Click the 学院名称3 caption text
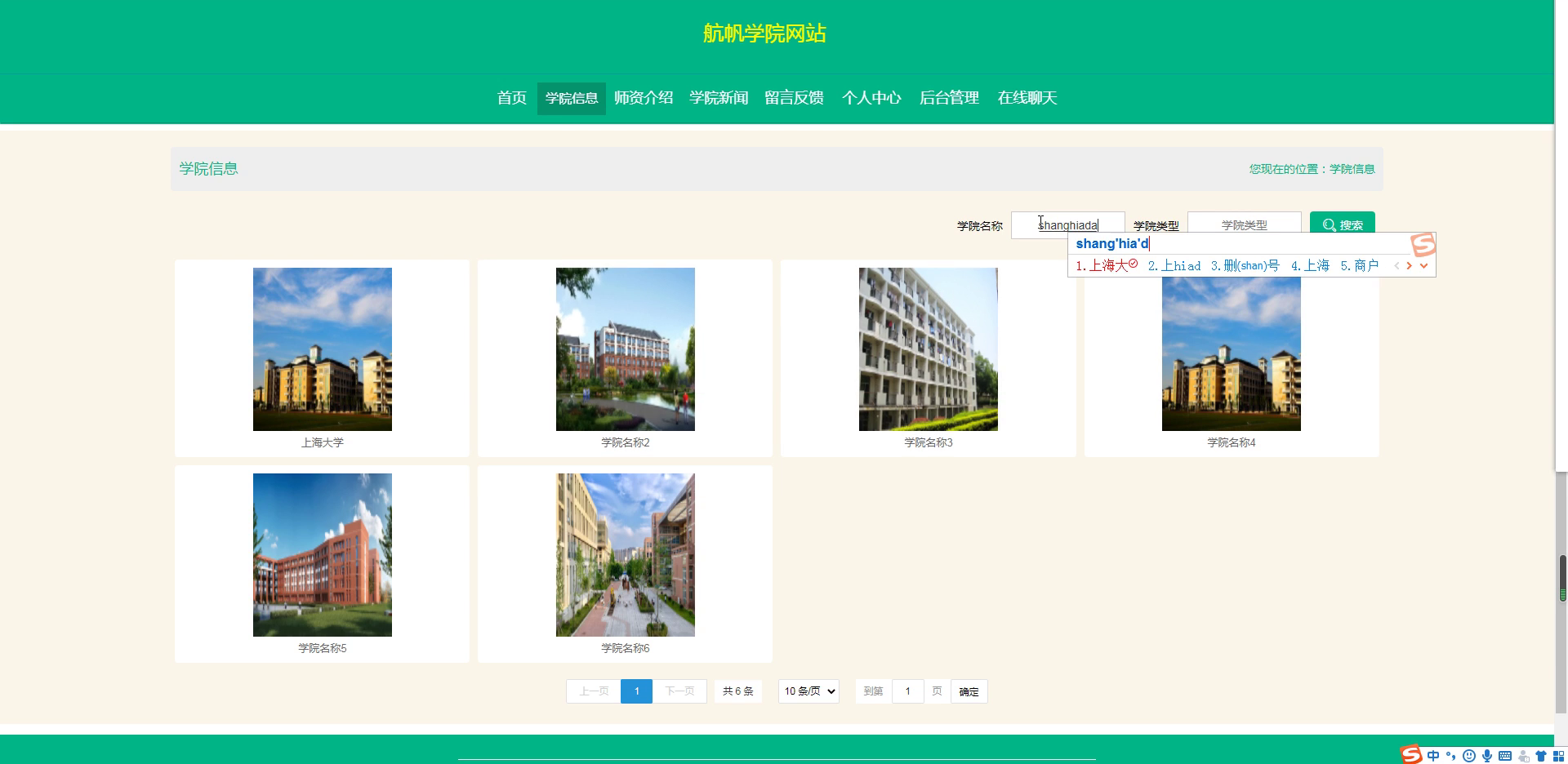 point(929,442)
